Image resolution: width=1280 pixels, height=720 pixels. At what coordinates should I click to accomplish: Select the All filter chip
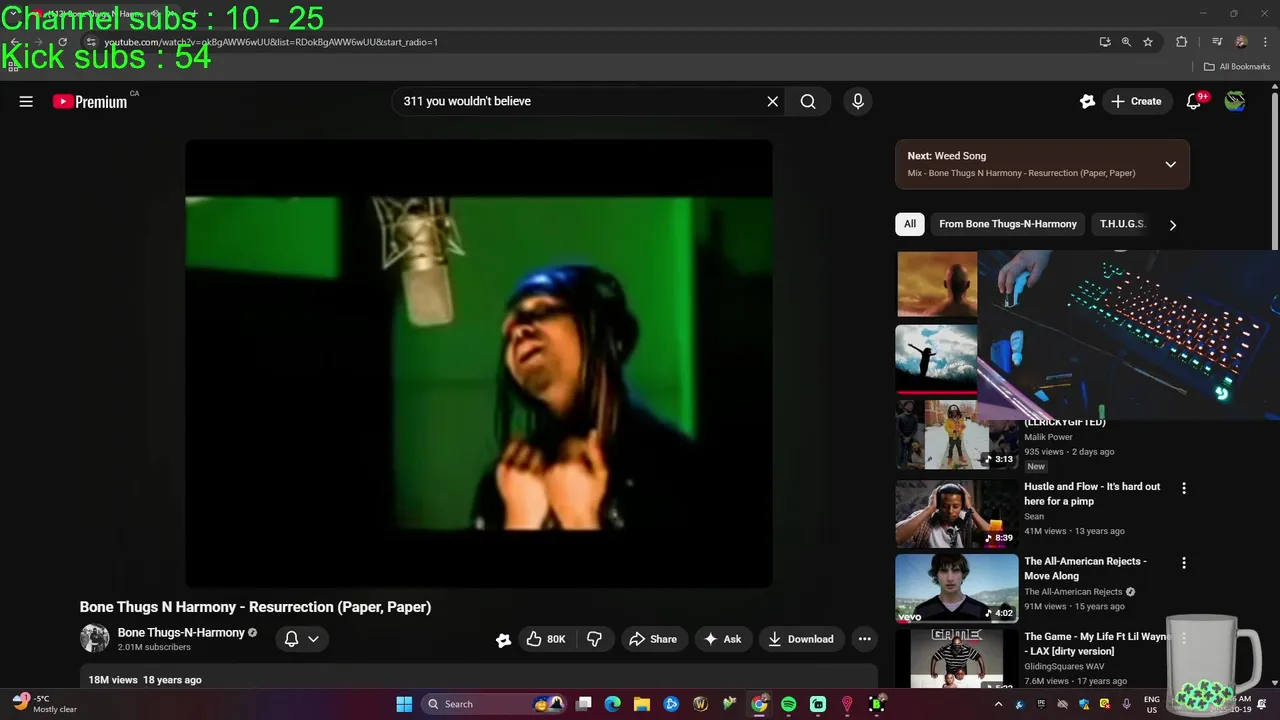[909, 224]
